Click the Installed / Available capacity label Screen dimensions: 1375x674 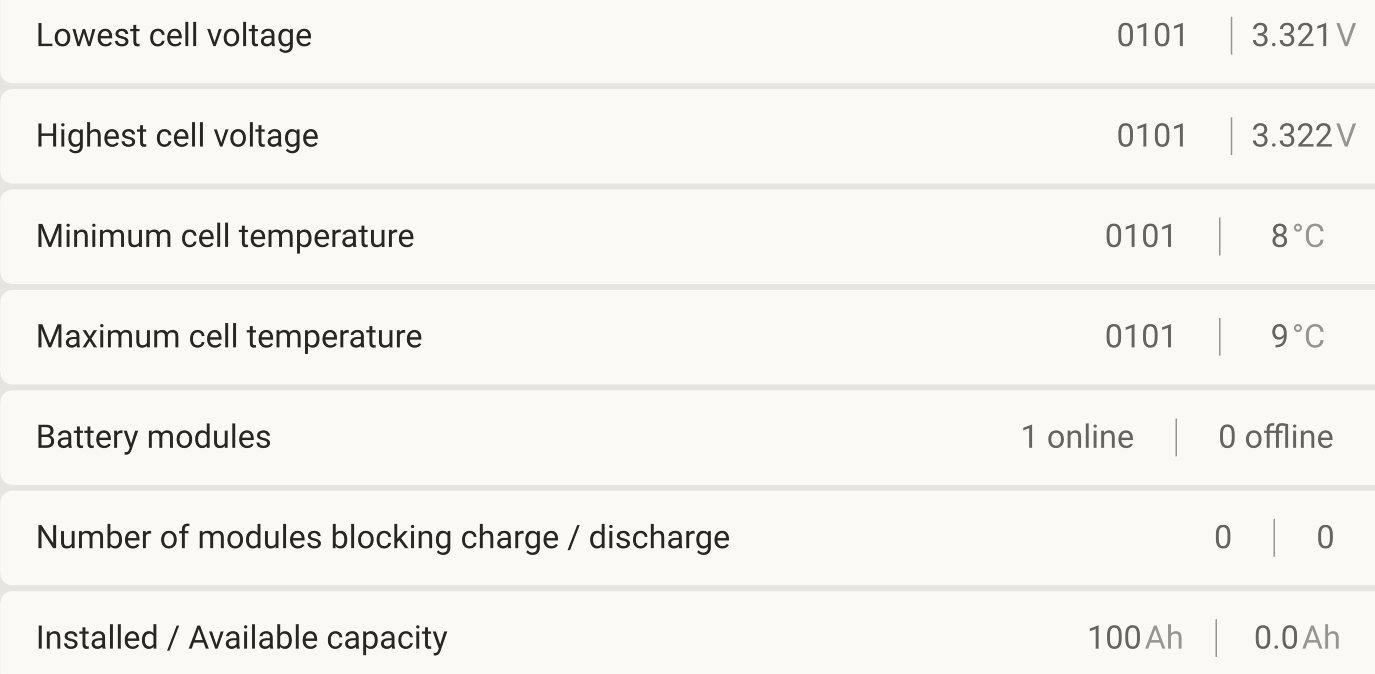click(241, 638)
